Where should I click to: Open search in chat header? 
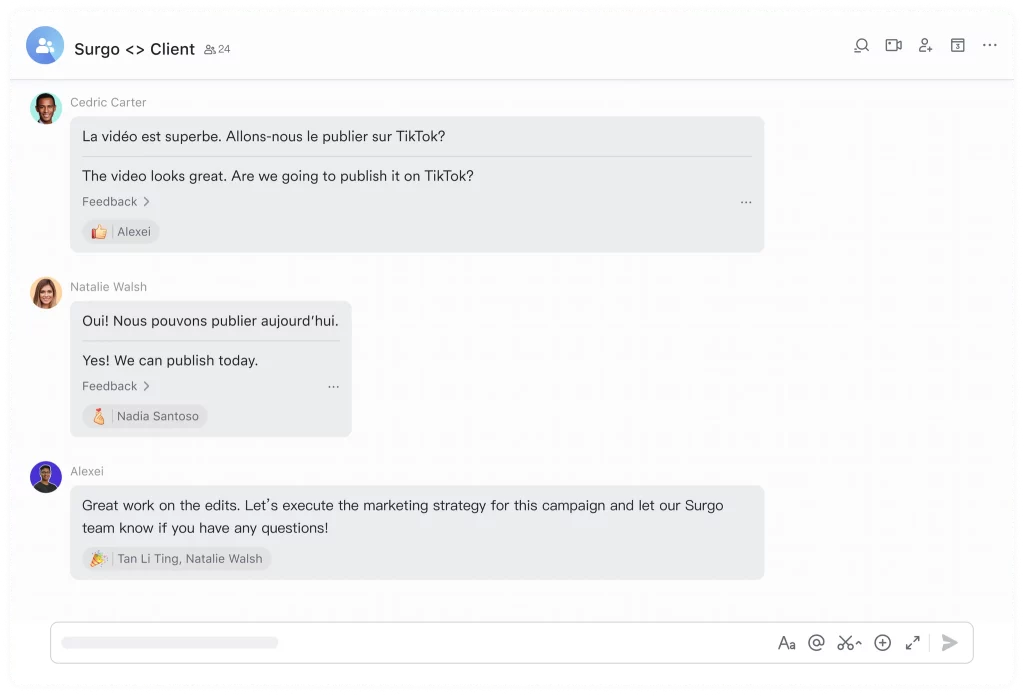[861, 46]
